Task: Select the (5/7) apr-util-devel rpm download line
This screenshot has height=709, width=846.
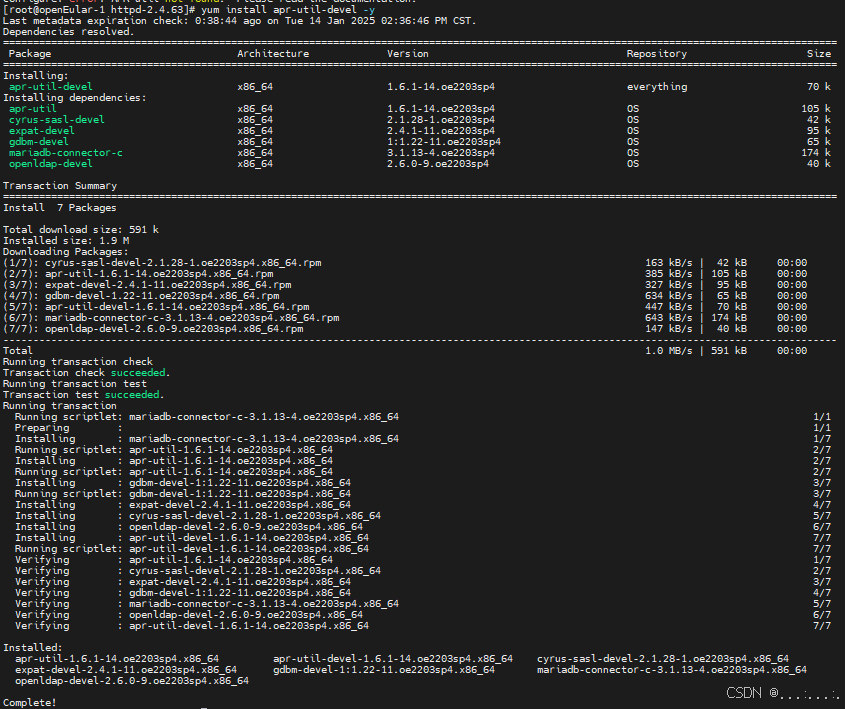Action: pos(405,307)
